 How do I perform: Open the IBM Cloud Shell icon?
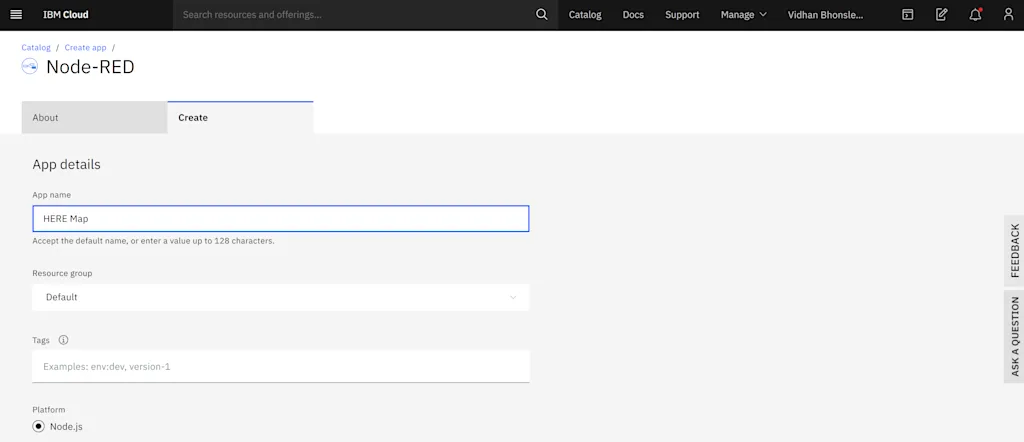click(907, 14)
